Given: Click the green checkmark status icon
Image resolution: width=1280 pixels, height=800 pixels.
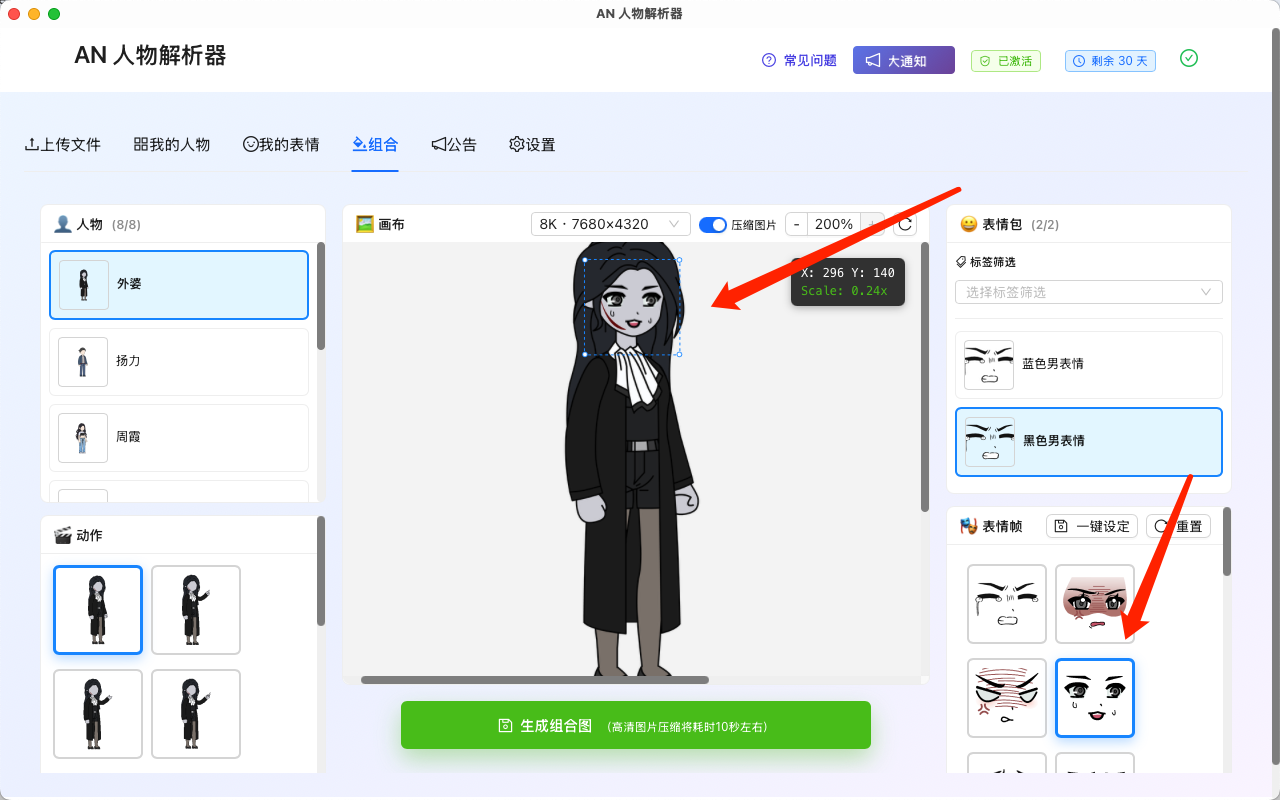Looking at the screenshot, I should click(1188, 59).
